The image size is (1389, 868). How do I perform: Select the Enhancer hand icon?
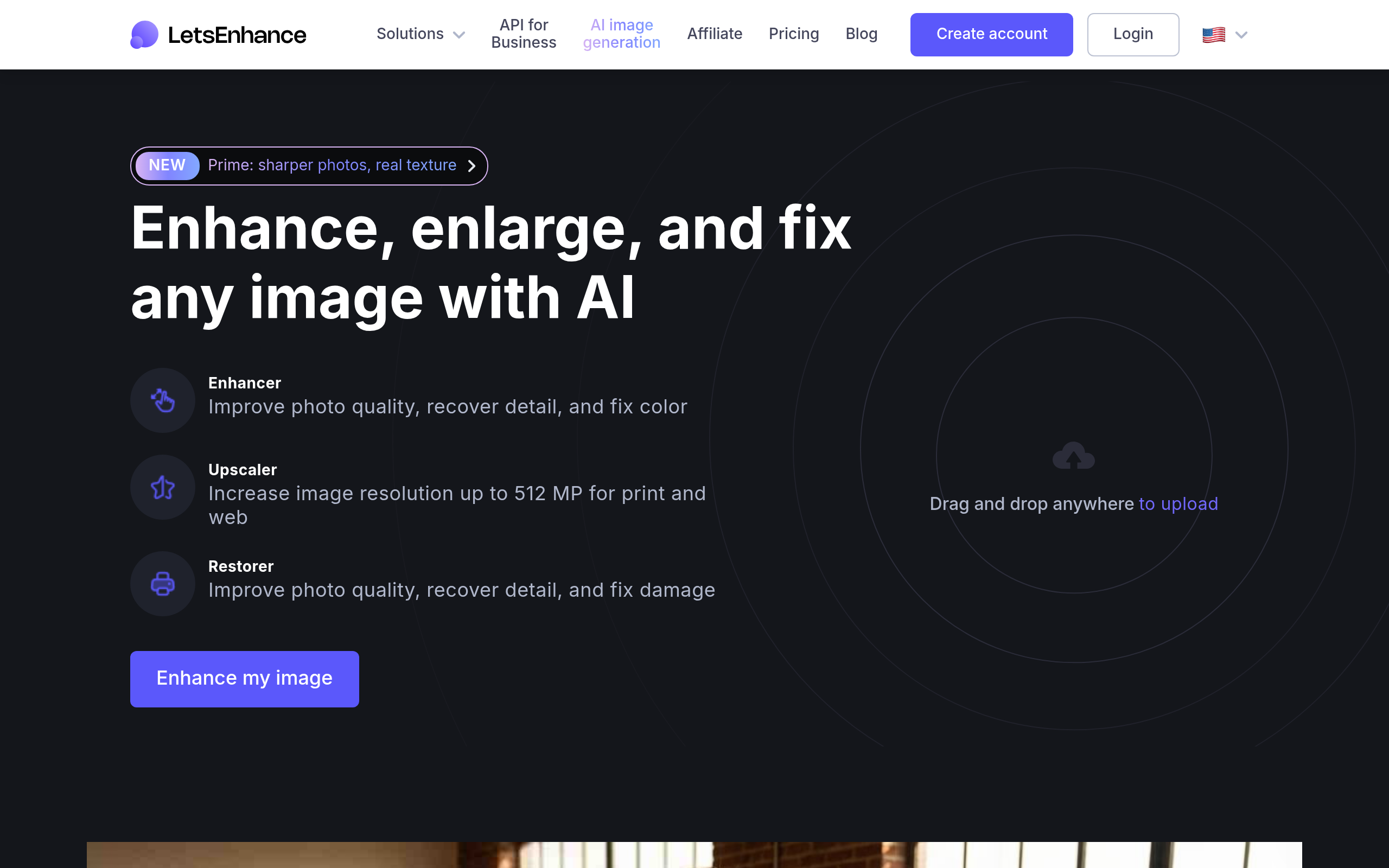162,400
